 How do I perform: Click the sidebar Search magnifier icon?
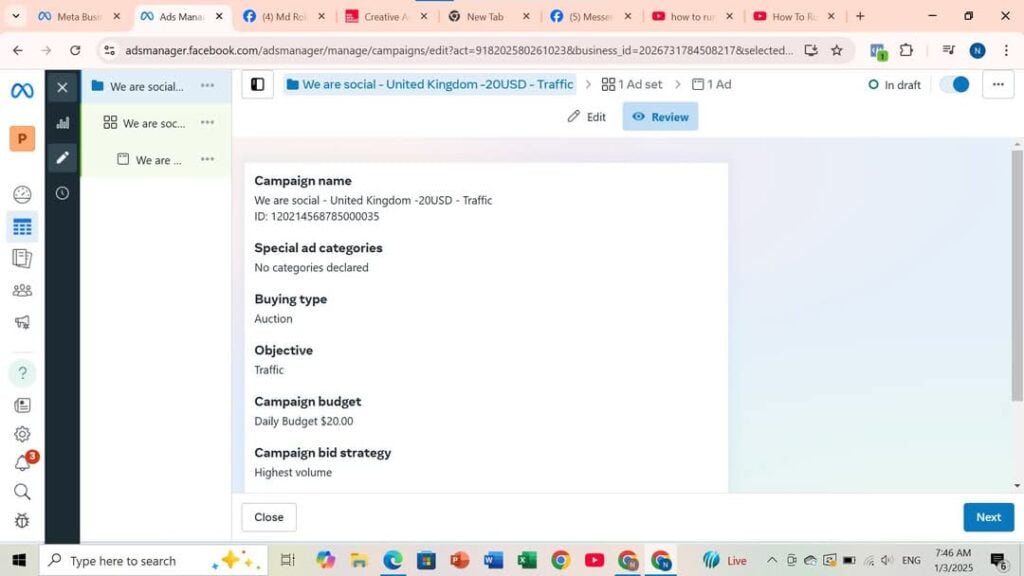(22, 492)
